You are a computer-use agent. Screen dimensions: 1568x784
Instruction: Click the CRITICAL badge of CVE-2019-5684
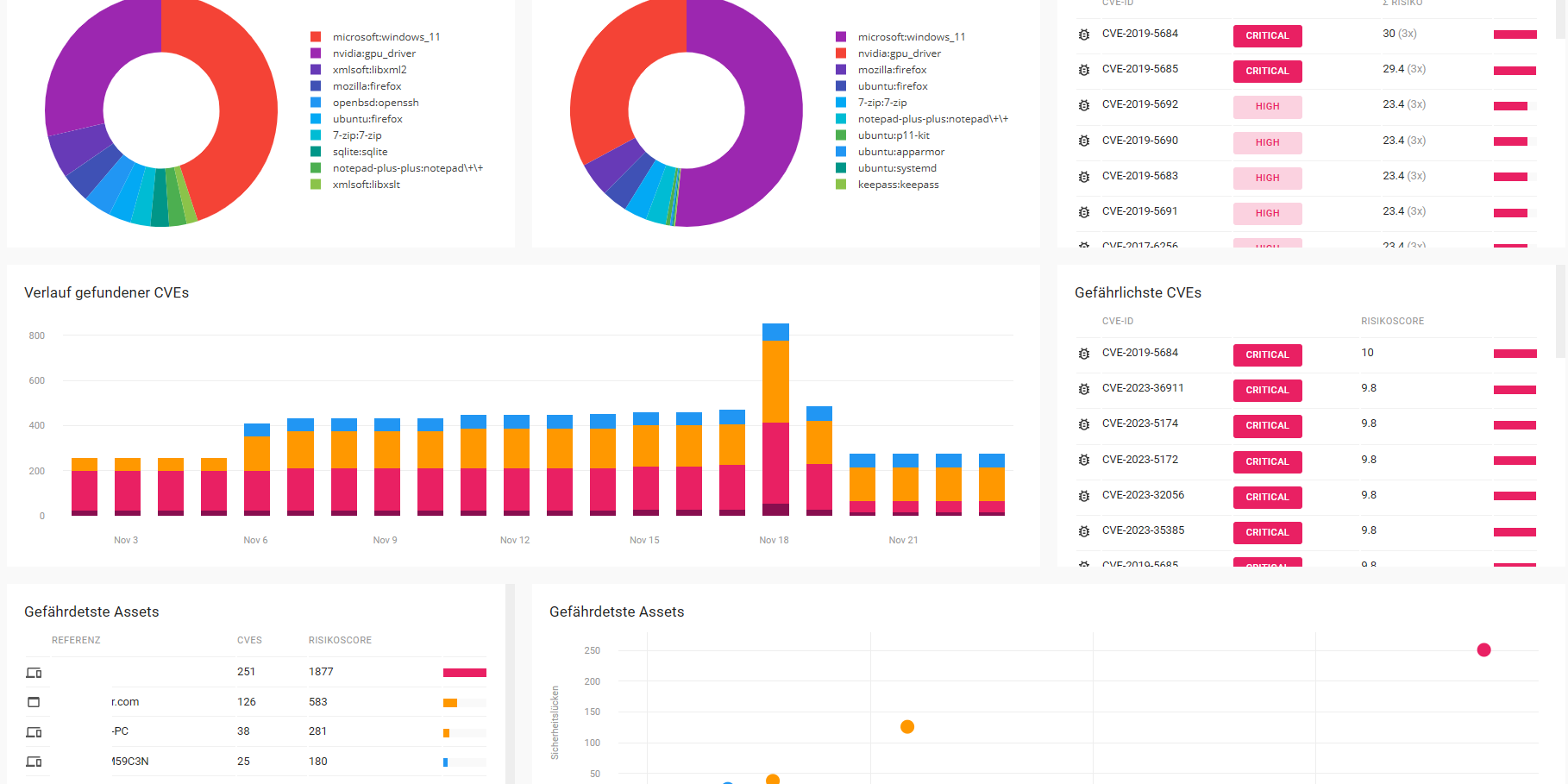coord(1267,35)
